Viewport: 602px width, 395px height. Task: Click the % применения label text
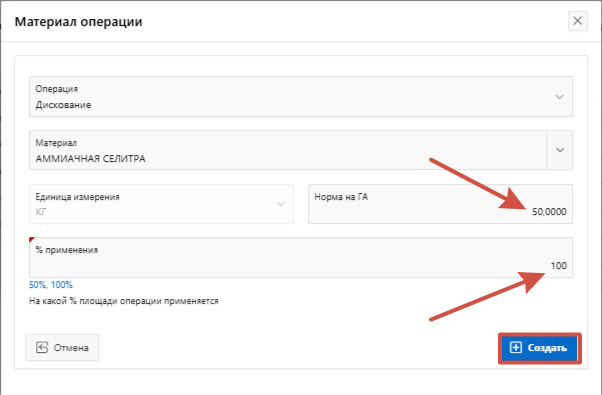coord(67,250)
